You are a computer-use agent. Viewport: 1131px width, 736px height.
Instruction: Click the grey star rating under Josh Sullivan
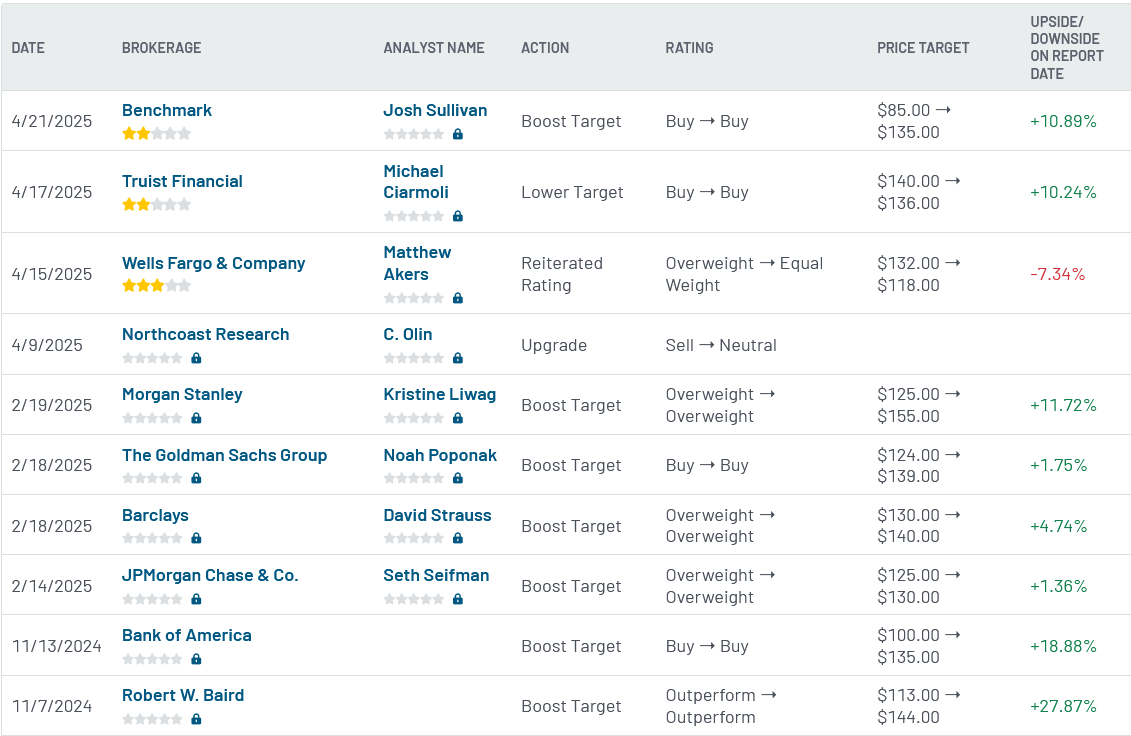point(414,134)
